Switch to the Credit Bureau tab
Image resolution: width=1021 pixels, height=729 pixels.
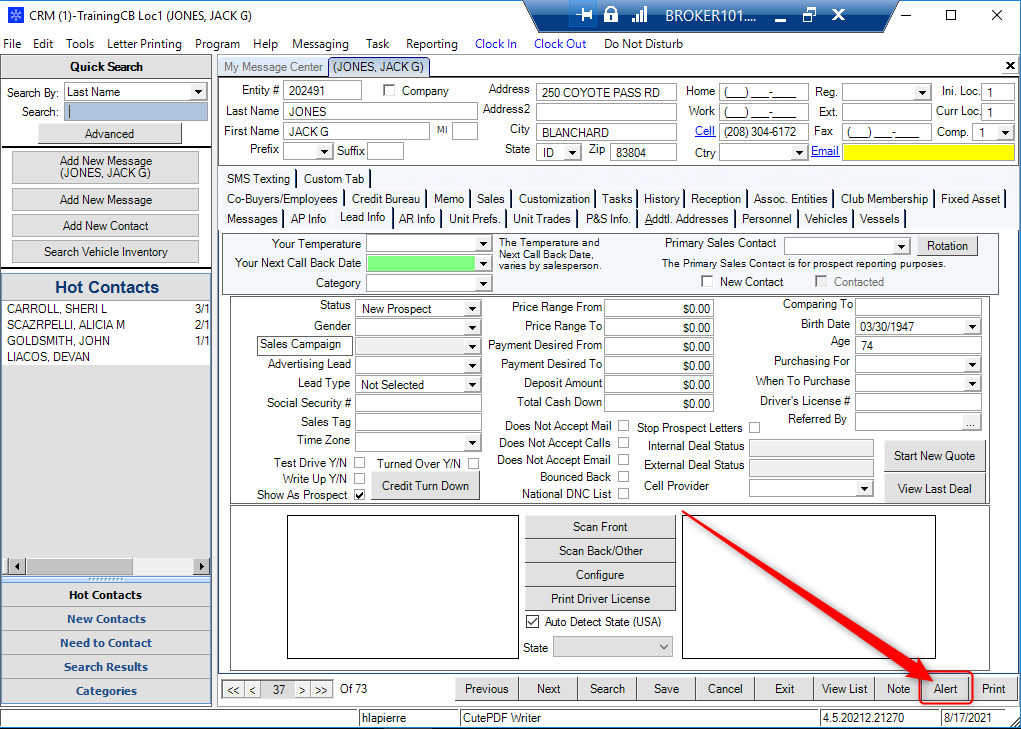pyautogui.click(x=385, y=199)
